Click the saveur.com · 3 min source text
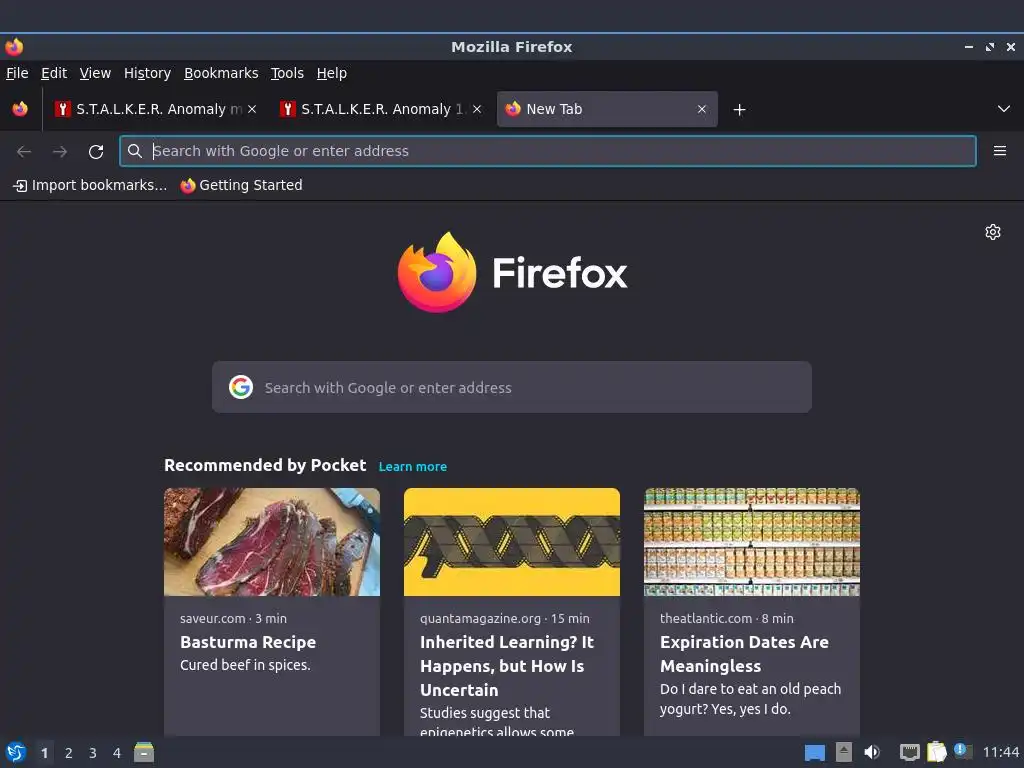 [x=233, y=618]
